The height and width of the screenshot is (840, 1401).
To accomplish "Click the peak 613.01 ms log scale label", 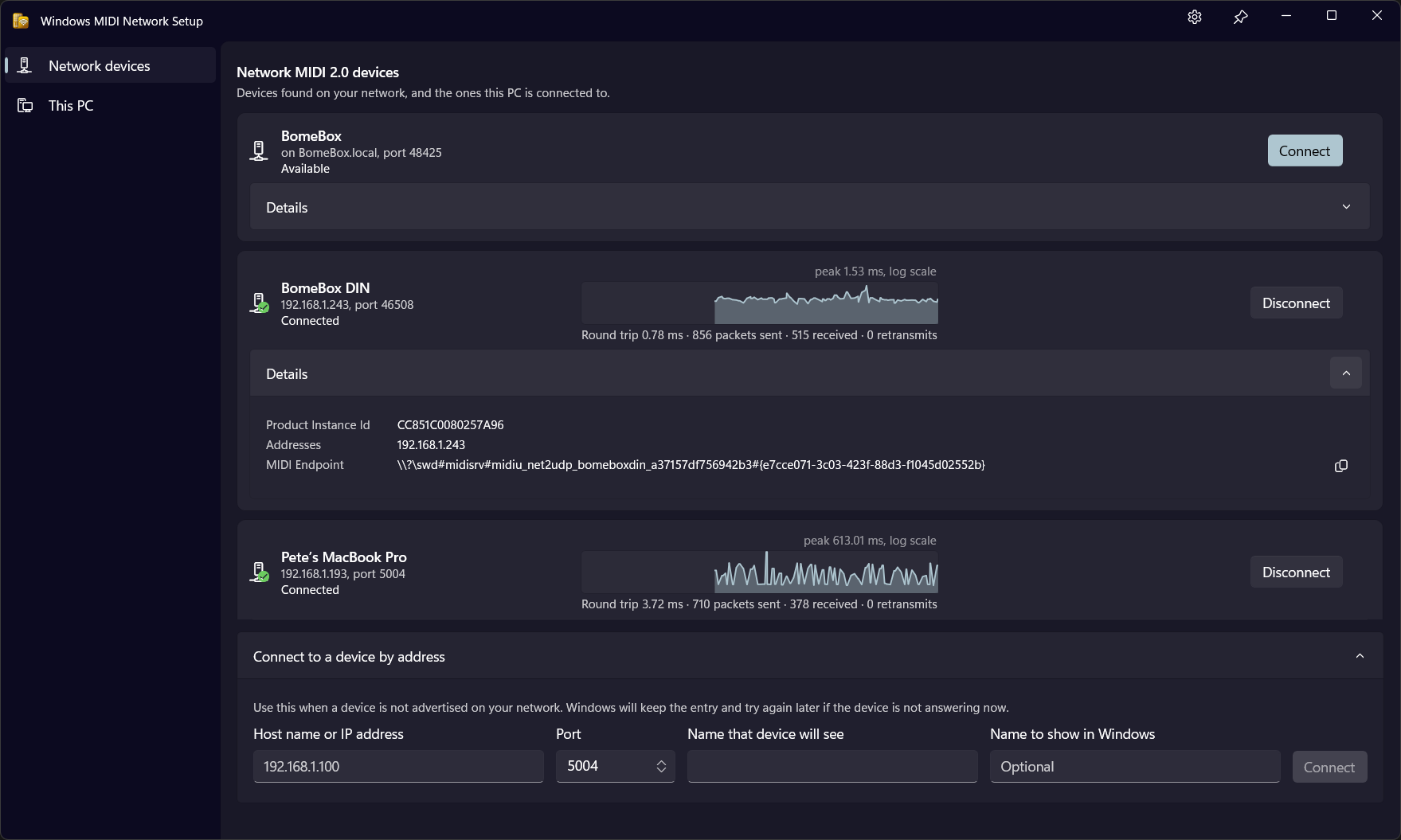I will [870, 541].
